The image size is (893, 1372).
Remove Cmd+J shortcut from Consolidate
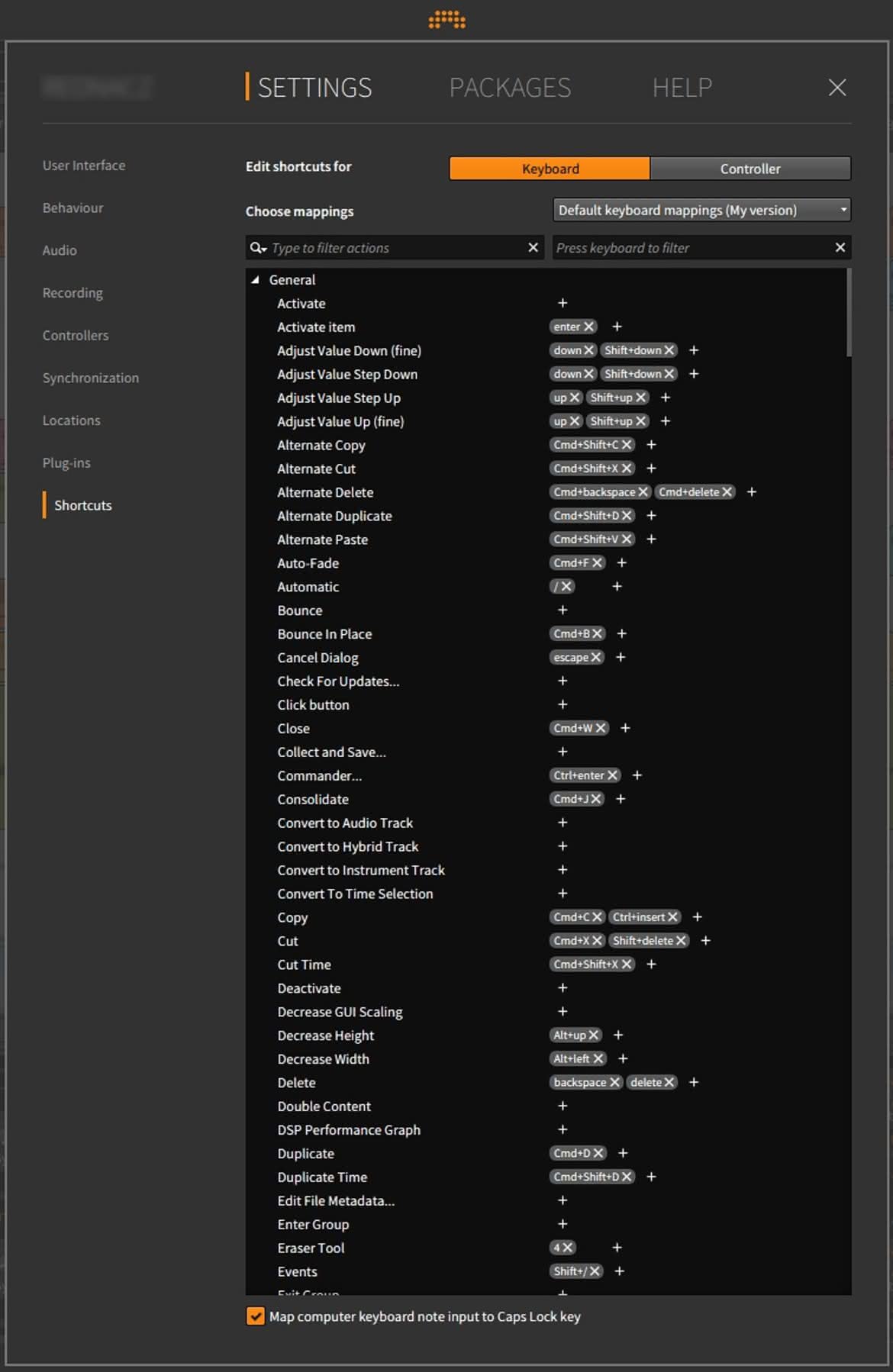[x=595, y=799]
